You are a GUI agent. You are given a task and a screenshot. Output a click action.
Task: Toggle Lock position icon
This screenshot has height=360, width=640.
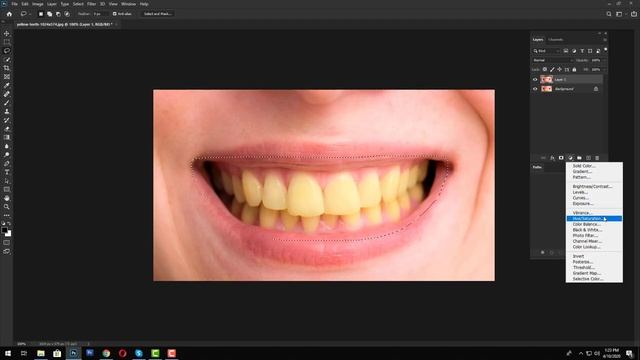560,69
